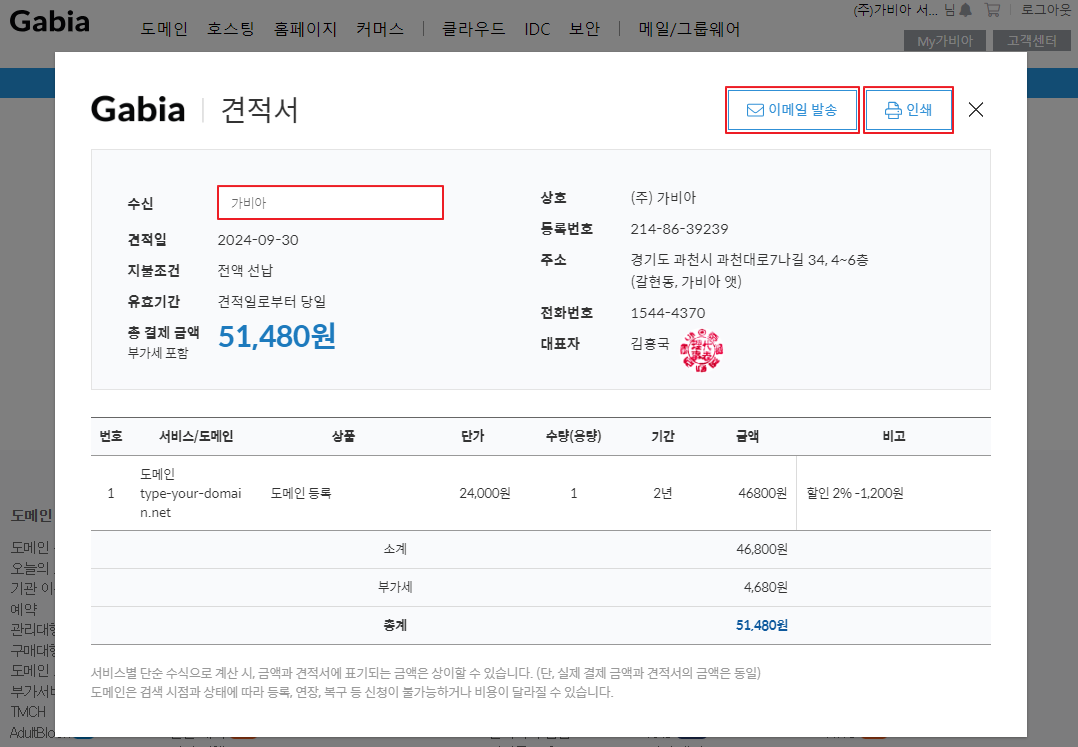Image resolution: width=1078 pixels, height=747 pixels.
Task: Close the quotation dialog with the X
Action: [976, 110]
